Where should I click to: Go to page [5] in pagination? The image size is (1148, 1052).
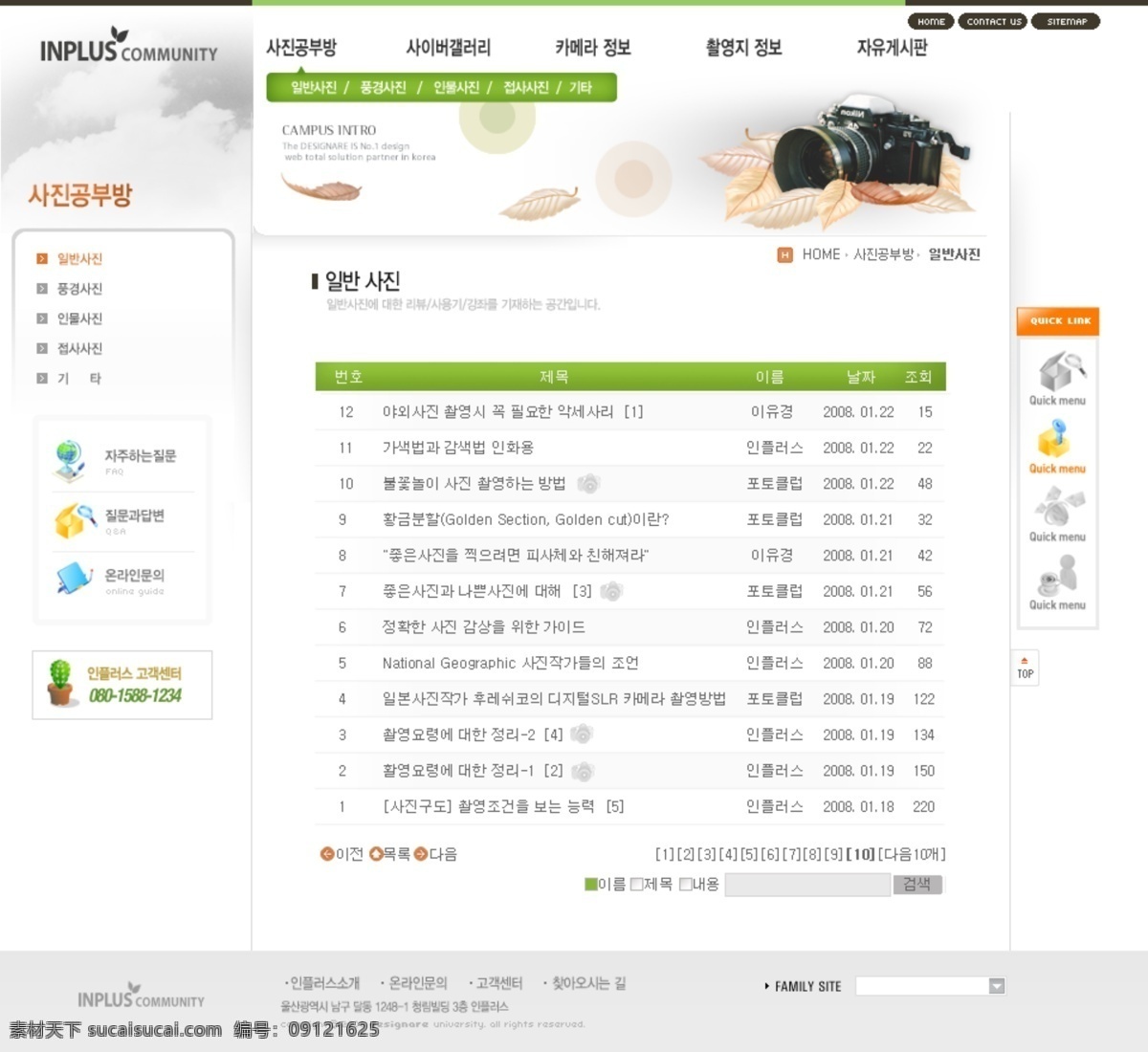pyautogui.click(x=749, y=854)
